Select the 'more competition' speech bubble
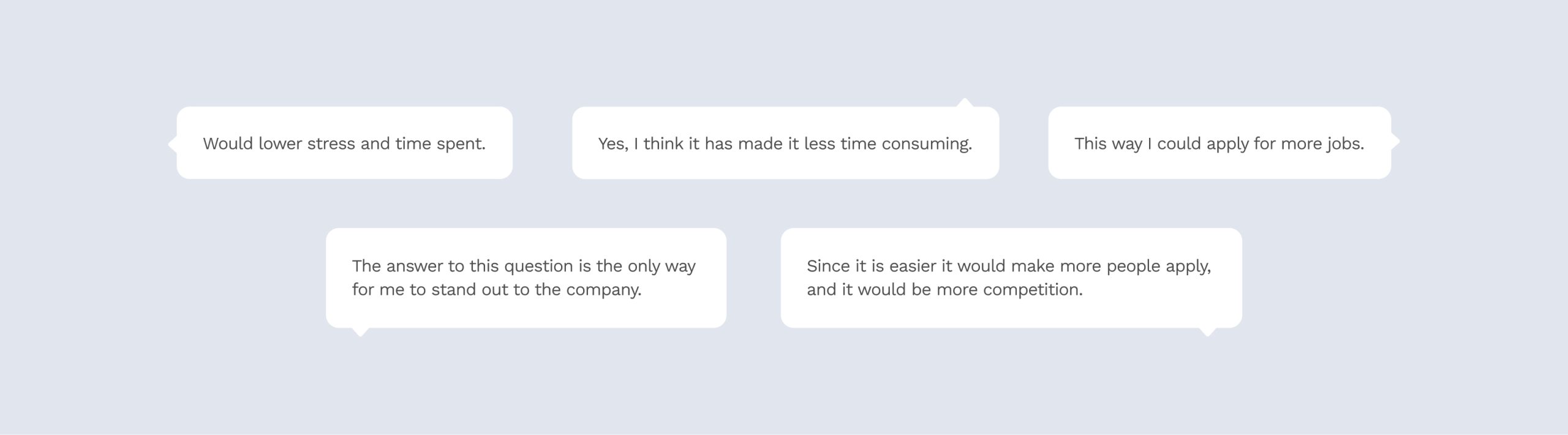Image resolution: width=1568 pixels, height=435 pixels. click(x=1011, y=278)
